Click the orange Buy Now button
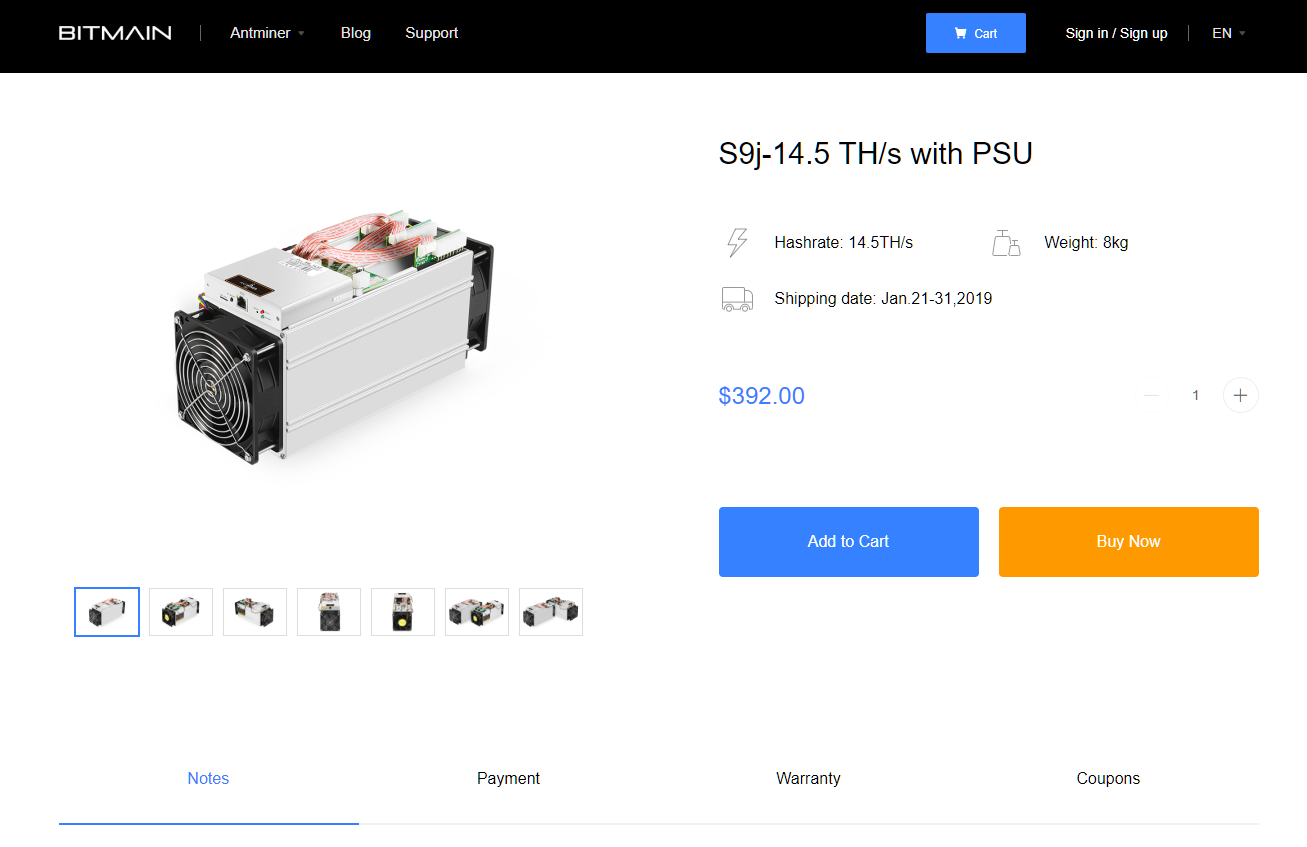 tap(1129, 542)
